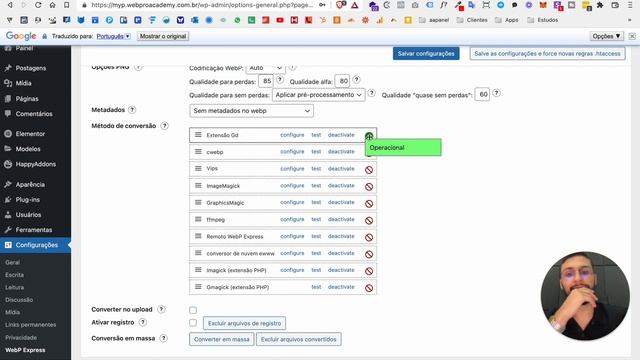Click drag handle icon for Vips row
Viewport: 640px width, 360px height.
(198, 168)
